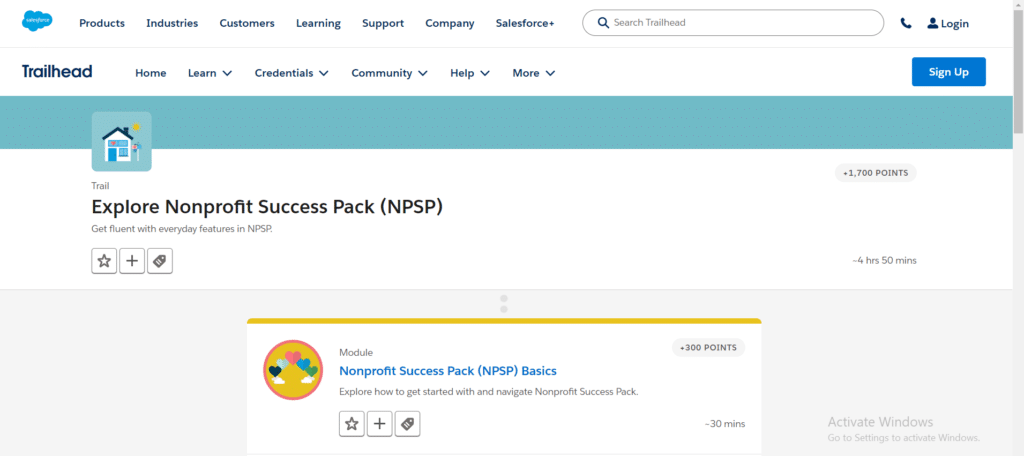Click the Trailhead logo
The height and width of the screenshot is (456, 1024).
[57, 72]
